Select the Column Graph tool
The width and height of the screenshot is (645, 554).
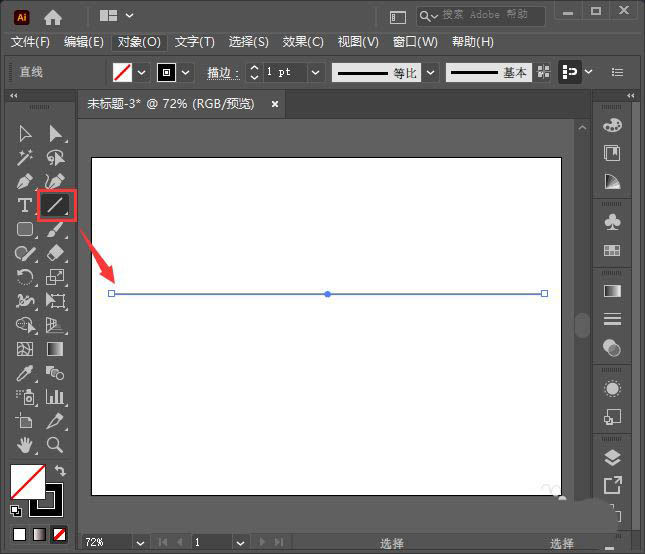[x=56, y=397]
